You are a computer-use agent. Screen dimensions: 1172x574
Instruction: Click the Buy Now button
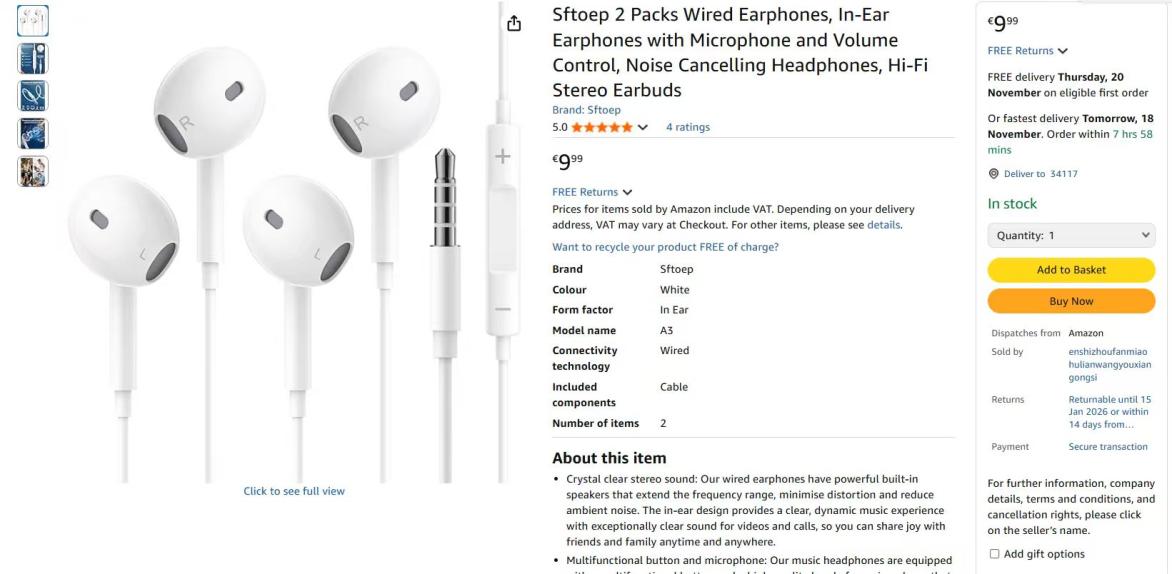tap(1071, 301)
